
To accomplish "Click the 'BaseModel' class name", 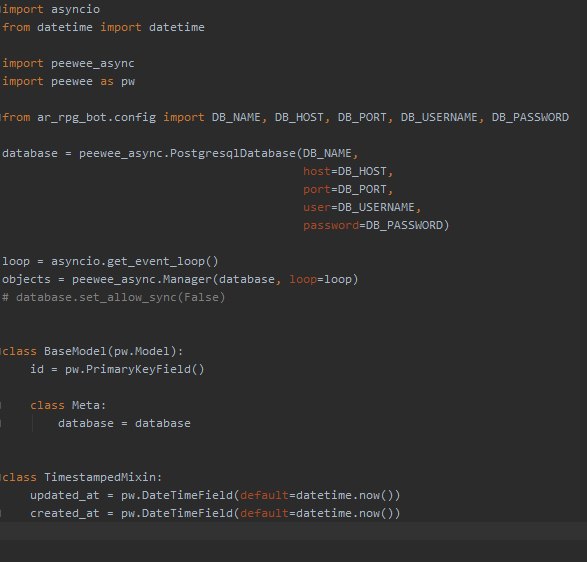I will pos(75,351).
